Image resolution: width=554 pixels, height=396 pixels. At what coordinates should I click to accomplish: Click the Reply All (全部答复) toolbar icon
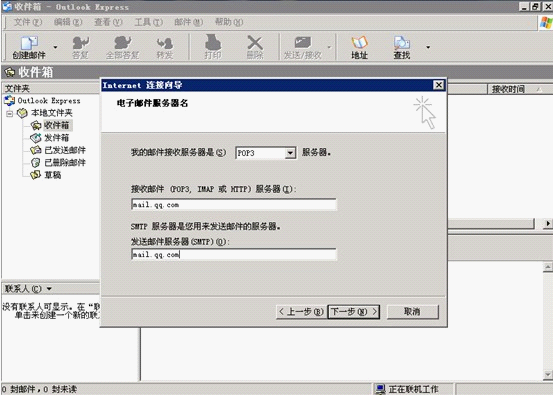(x=122, y=47)
